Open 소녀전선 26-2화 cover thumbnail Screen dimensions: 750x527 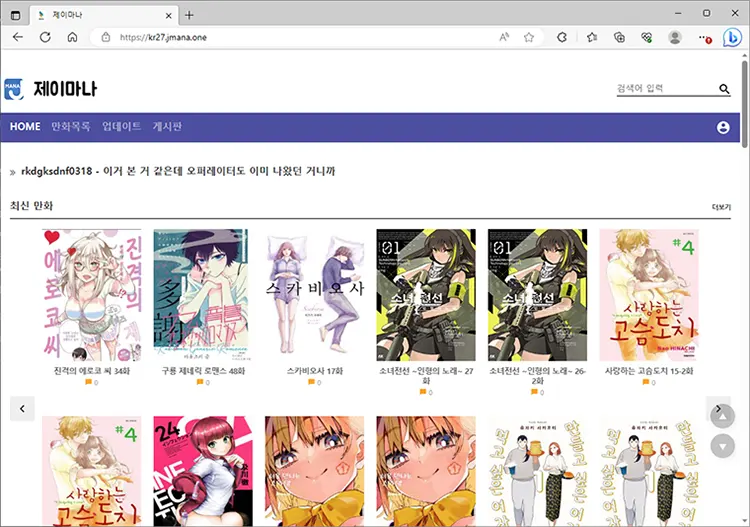point(538,295)
